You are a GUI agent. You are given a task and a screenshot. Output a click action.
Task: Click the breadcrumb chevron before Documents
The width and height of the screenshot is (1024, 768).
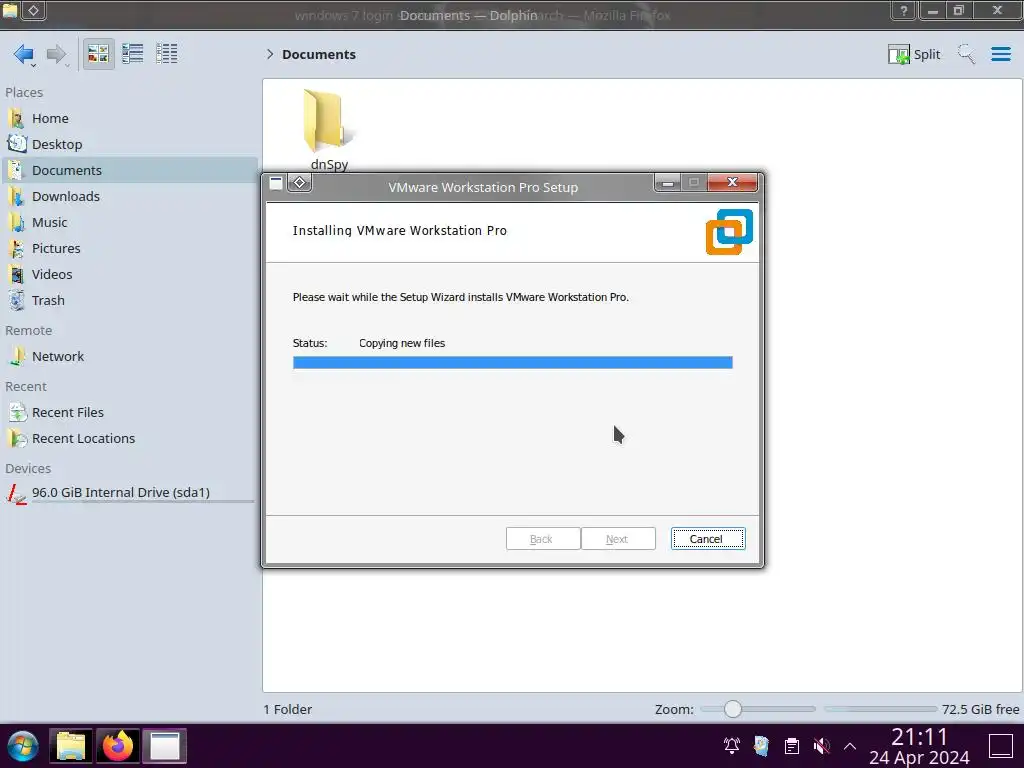[270, 54]
